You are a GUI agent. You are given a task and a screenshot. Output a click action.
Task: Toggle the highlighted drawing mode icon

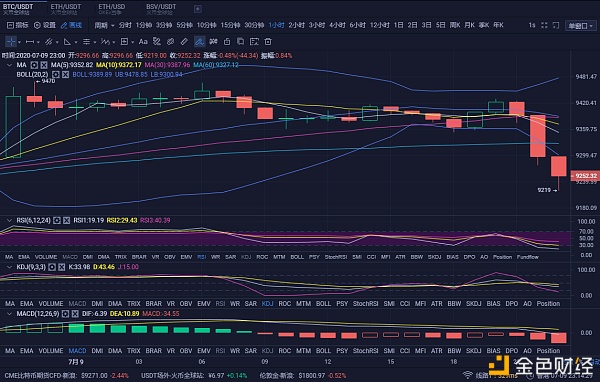point(199,41)
